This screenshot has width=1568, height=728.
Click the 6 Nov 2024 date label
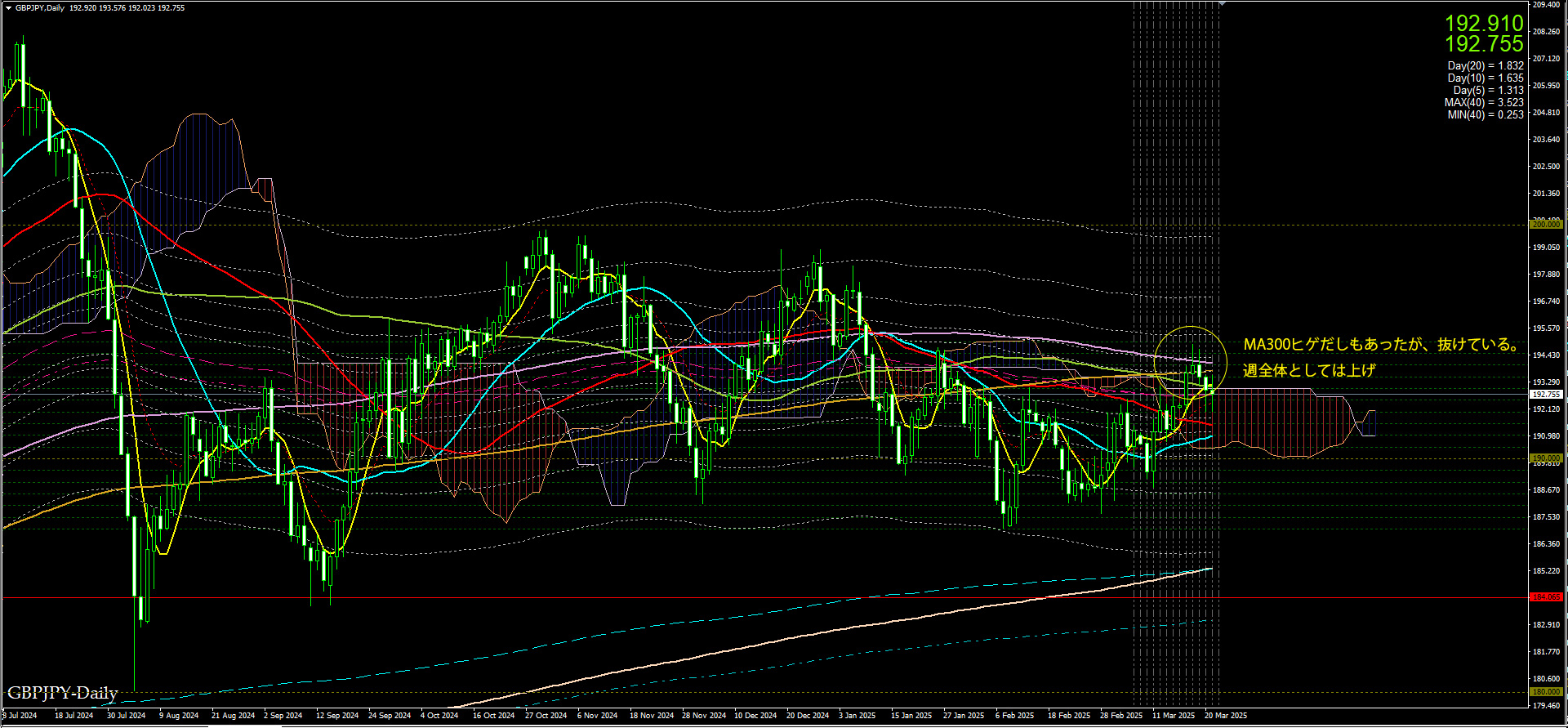(x=597, y=716)
